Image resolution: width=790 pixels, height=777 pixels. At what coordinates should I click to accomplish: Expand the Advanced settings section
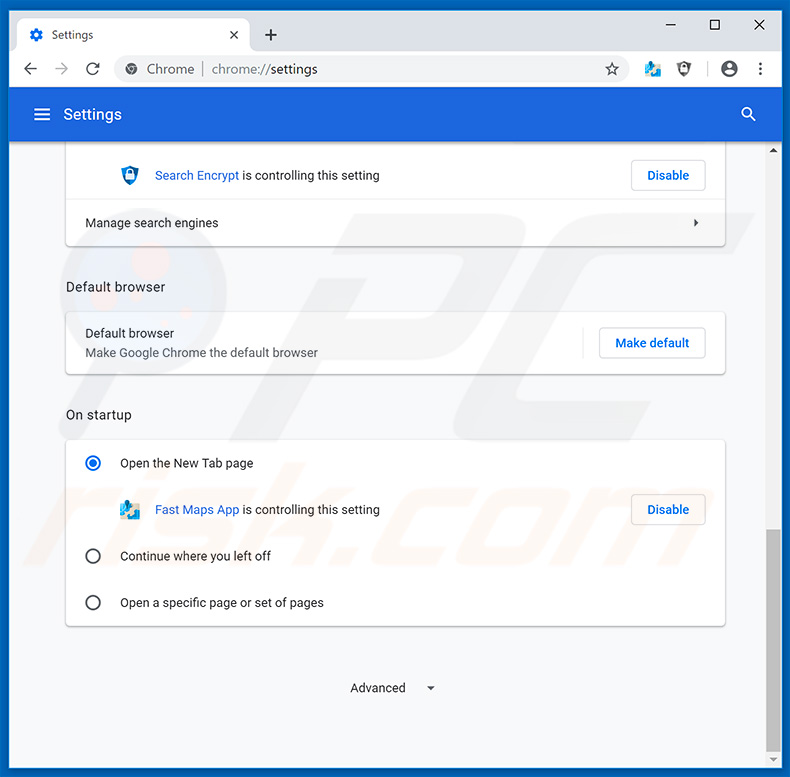coord(393,688)
